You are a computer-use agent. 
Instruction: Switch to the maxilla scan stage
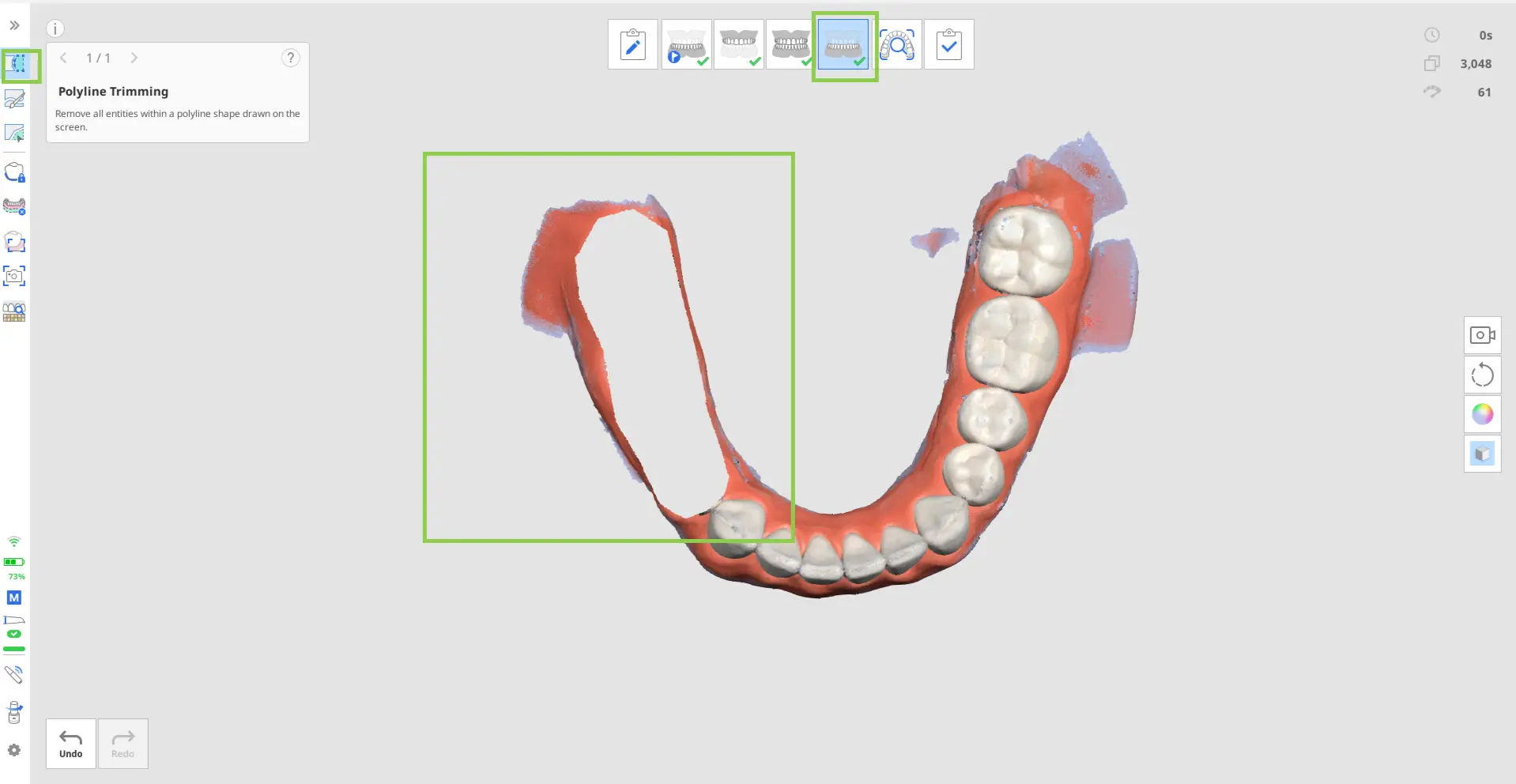click(738, 45)
